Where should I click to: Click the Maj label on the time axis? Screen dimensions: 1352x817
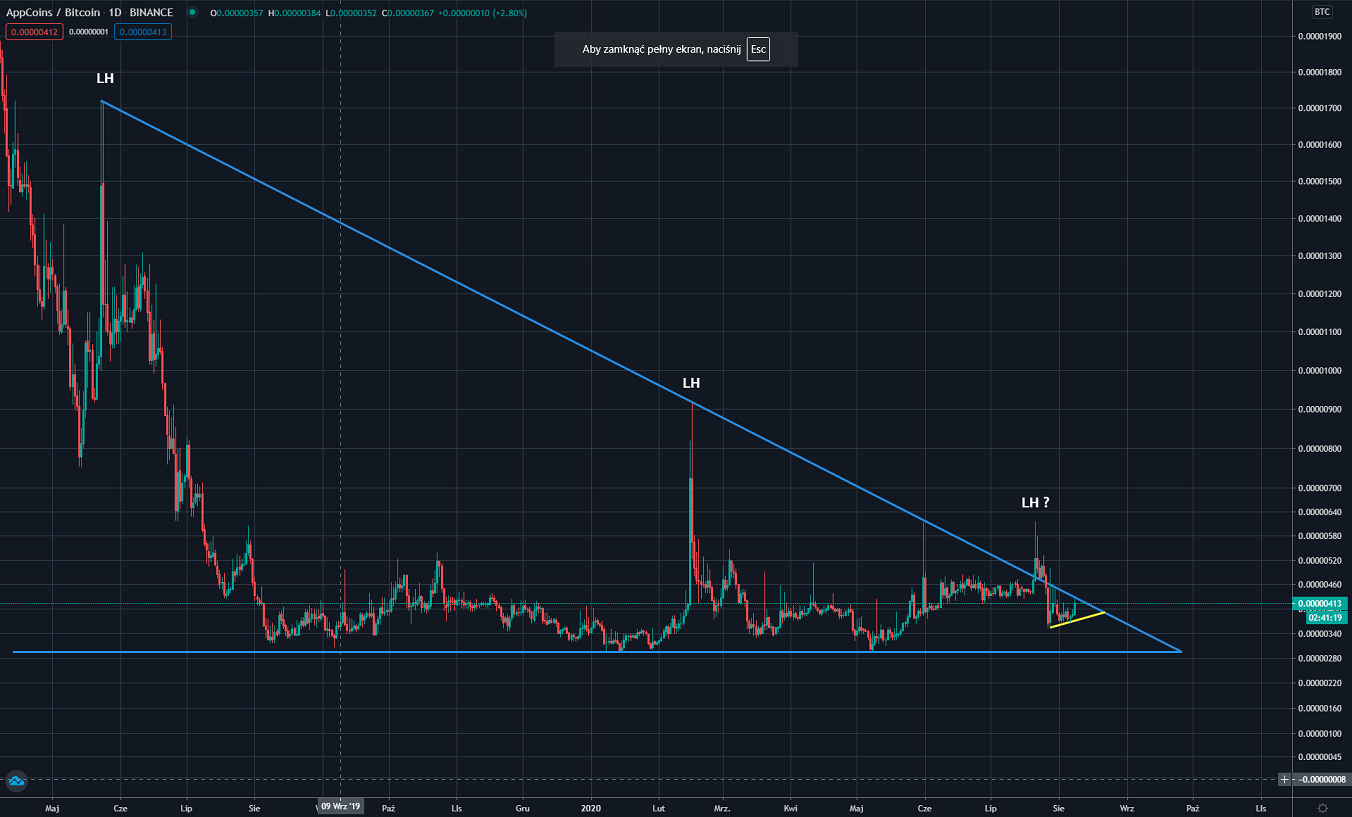(x=52, y=807)
